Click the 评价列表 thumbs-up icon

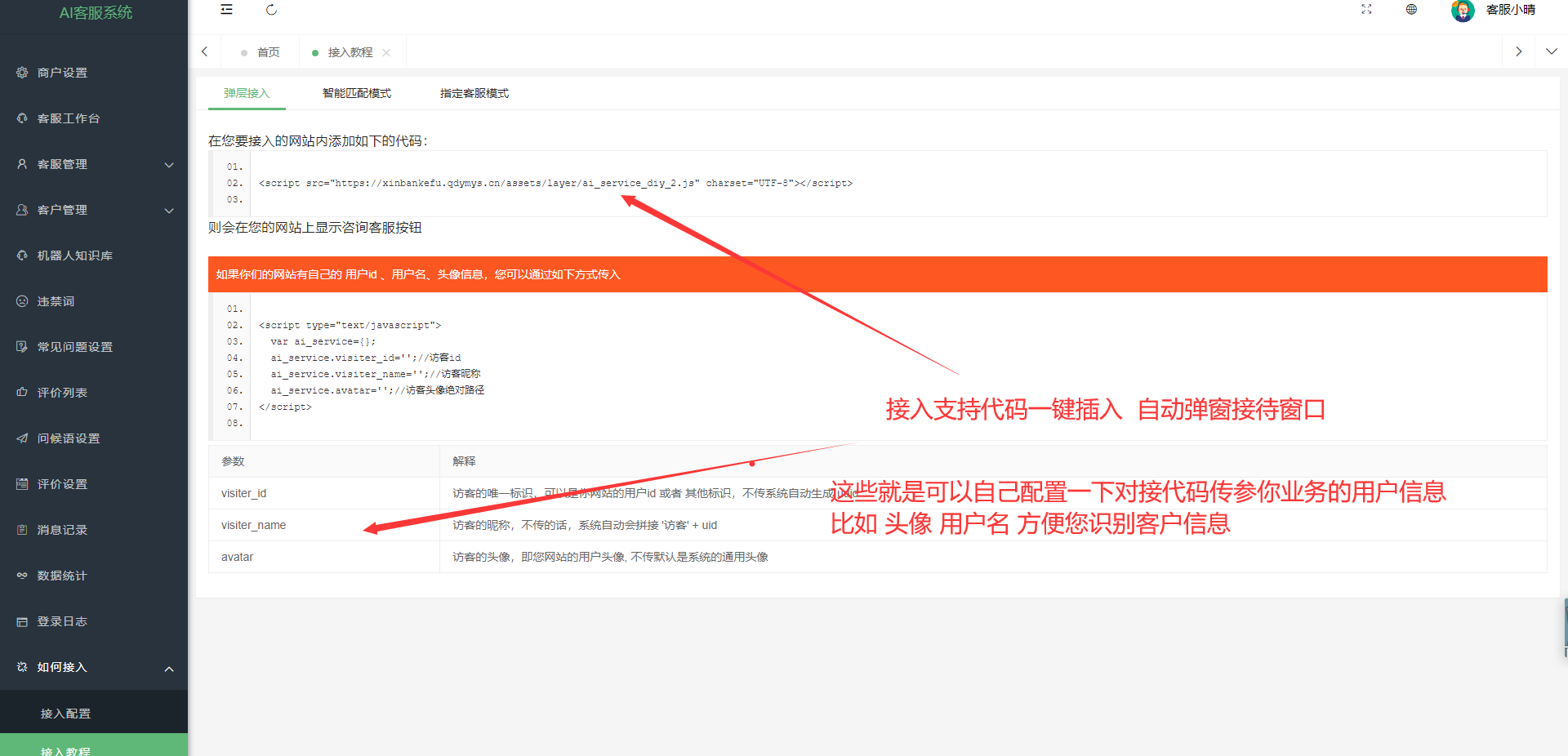point(22,393)
